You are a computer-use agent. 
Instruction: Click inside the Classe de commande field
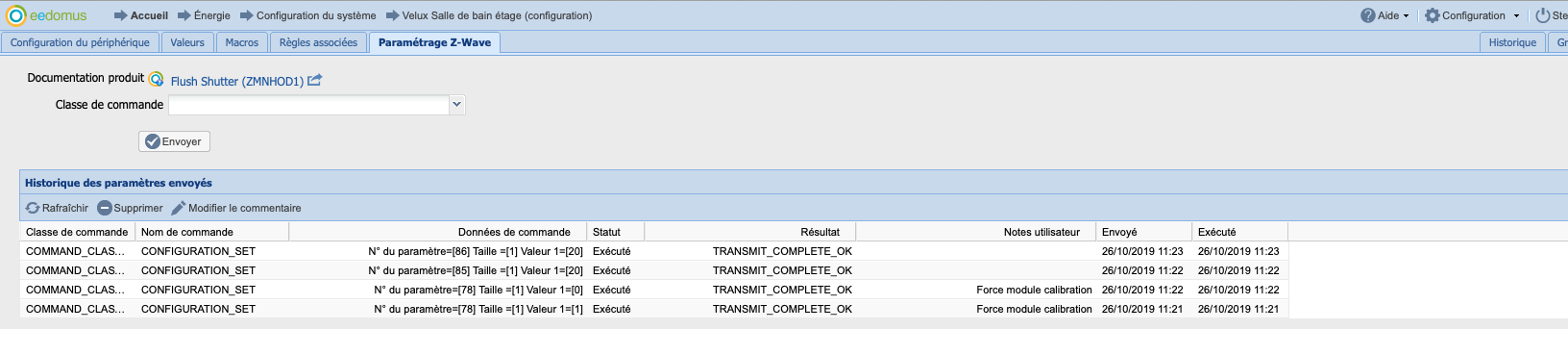pos(309,105)
